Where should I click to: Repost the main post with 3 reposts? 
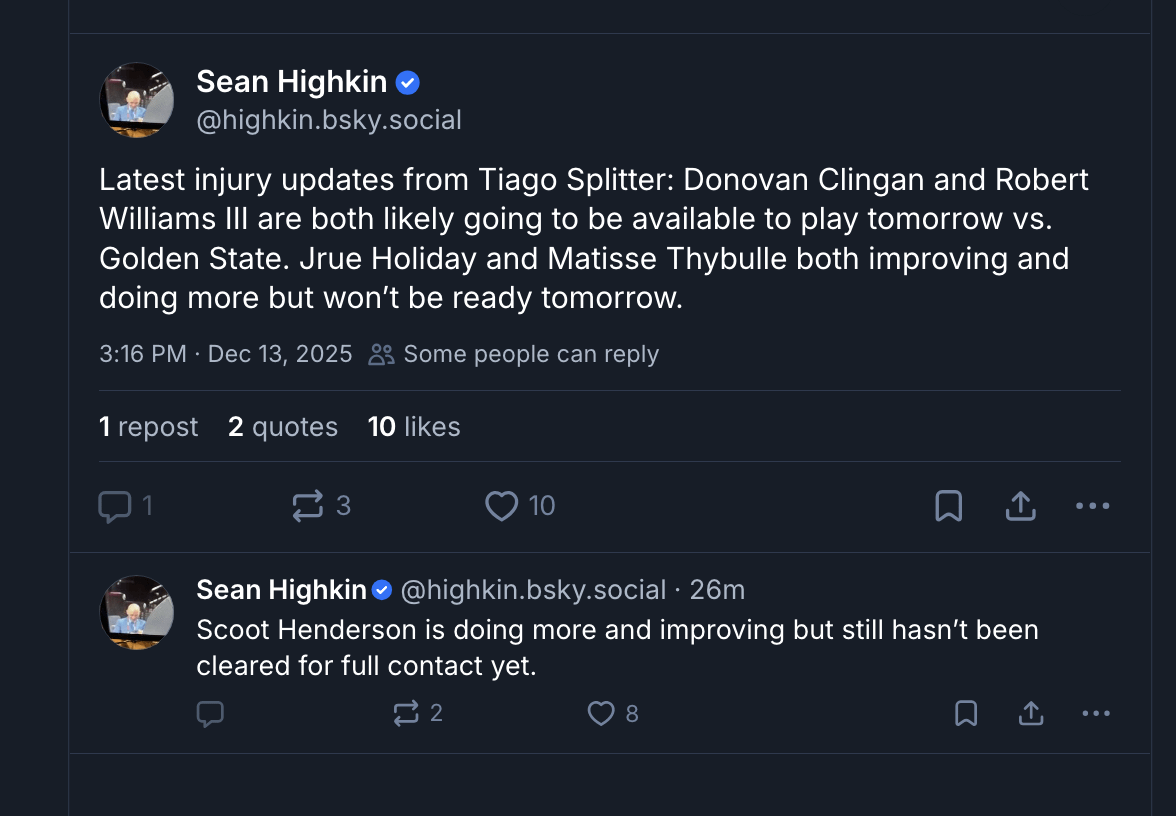308,507
